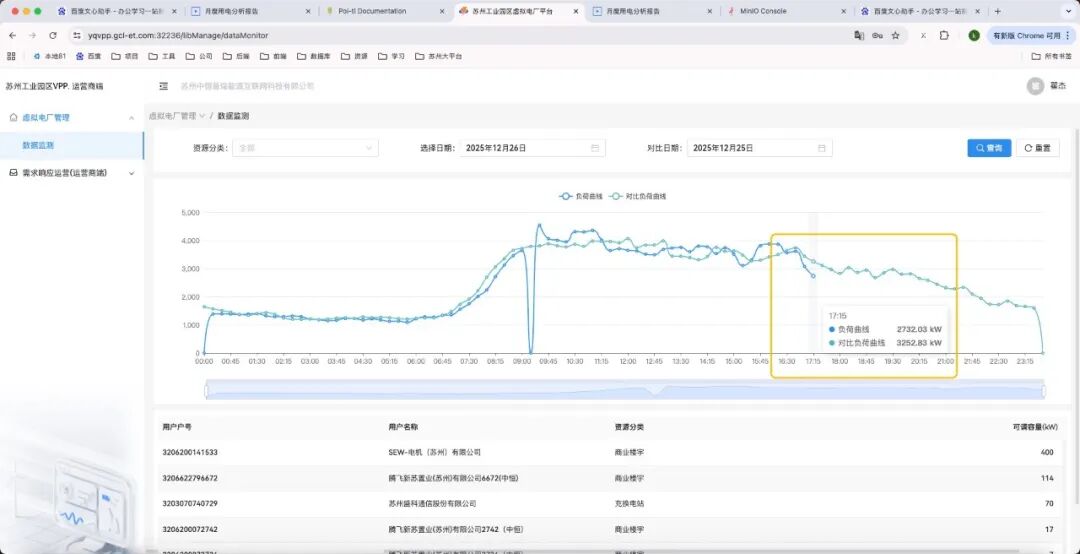This screenshot has width=1080, height=554.
Task: Collapse the sidebar with the hamburger icon
Action: pyautogui.click(x=163, y=87)
